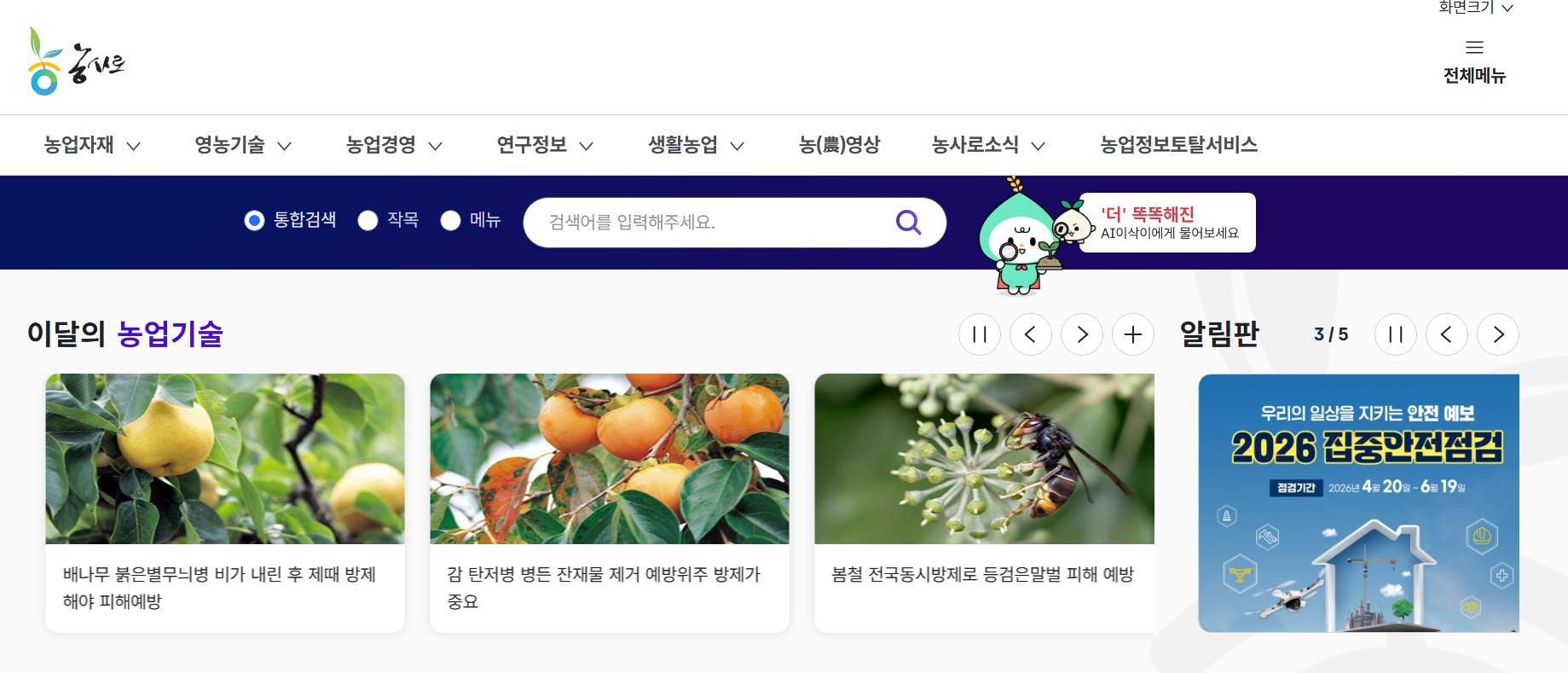Select the 통합검색 radio button
This screenshot has height=673, width=1568.
[x=254, y=221]
